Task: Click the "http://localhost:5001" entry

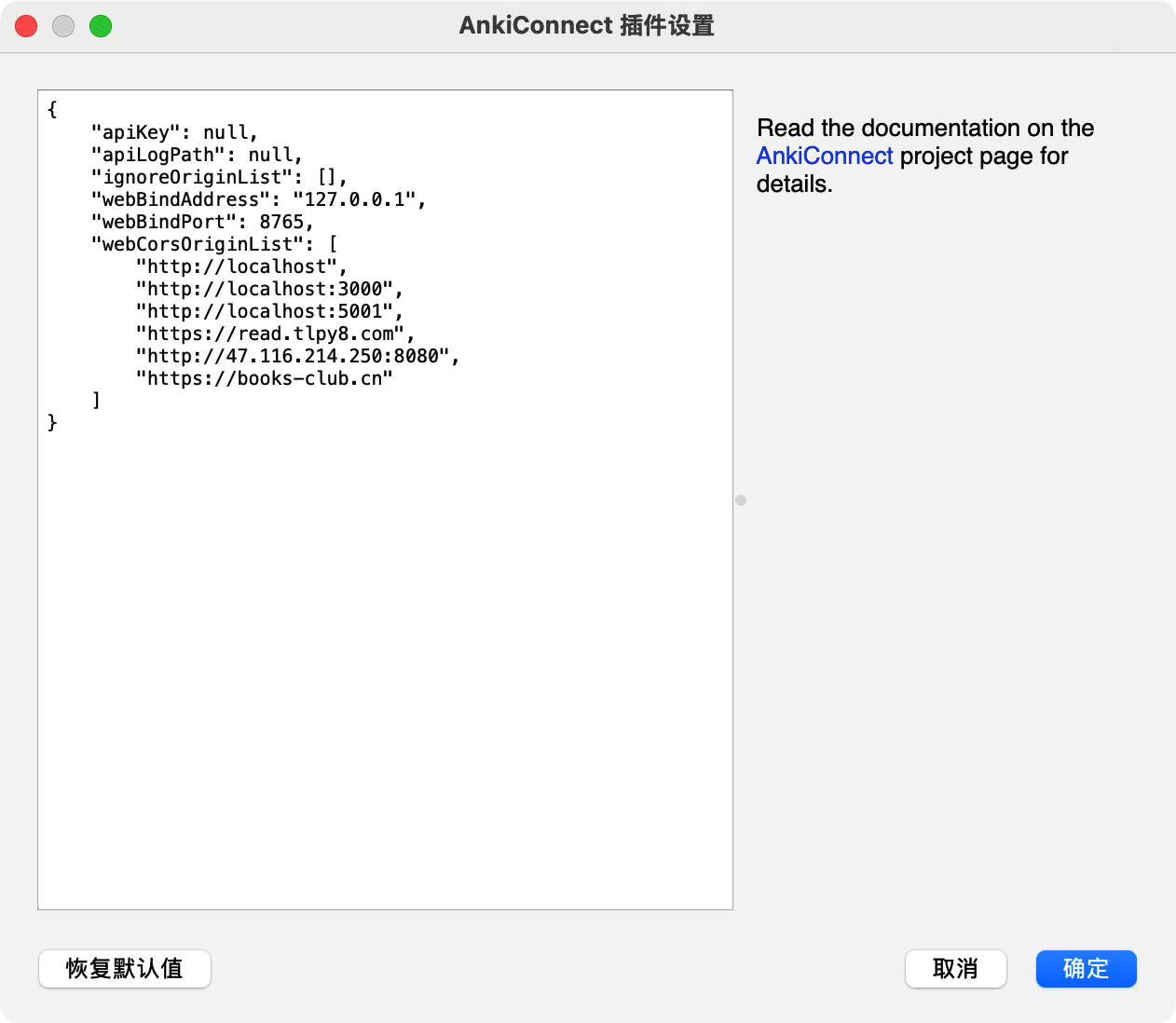Action: pos(269,311)
